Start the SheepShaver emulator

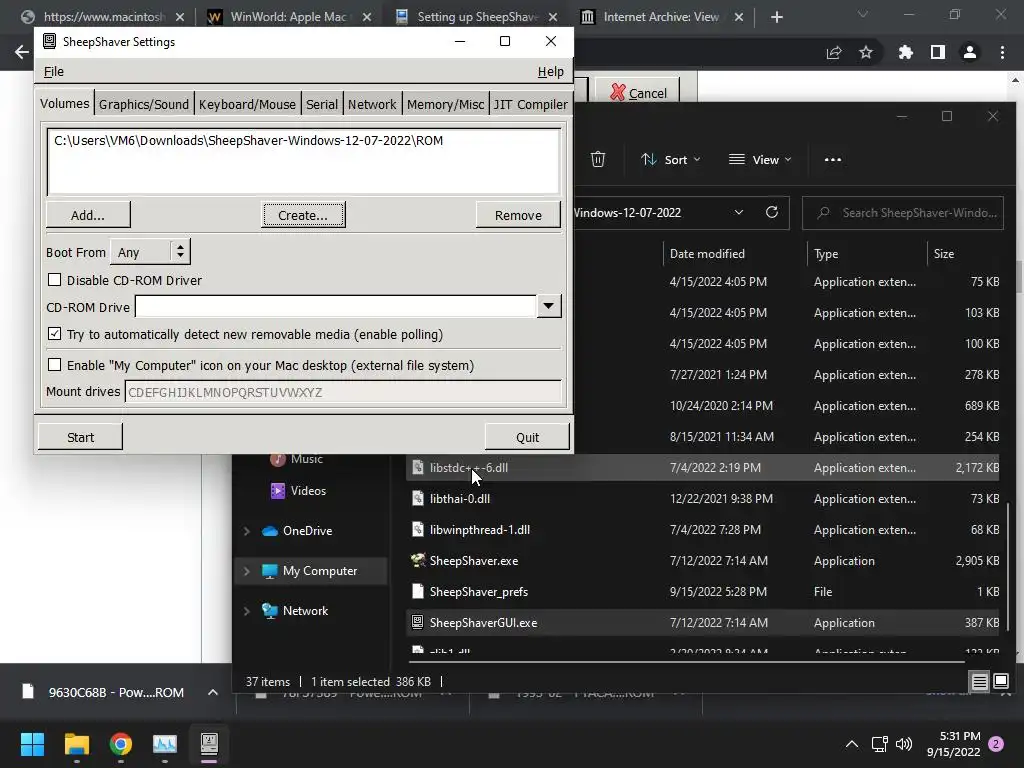click(x=80, y=437)
